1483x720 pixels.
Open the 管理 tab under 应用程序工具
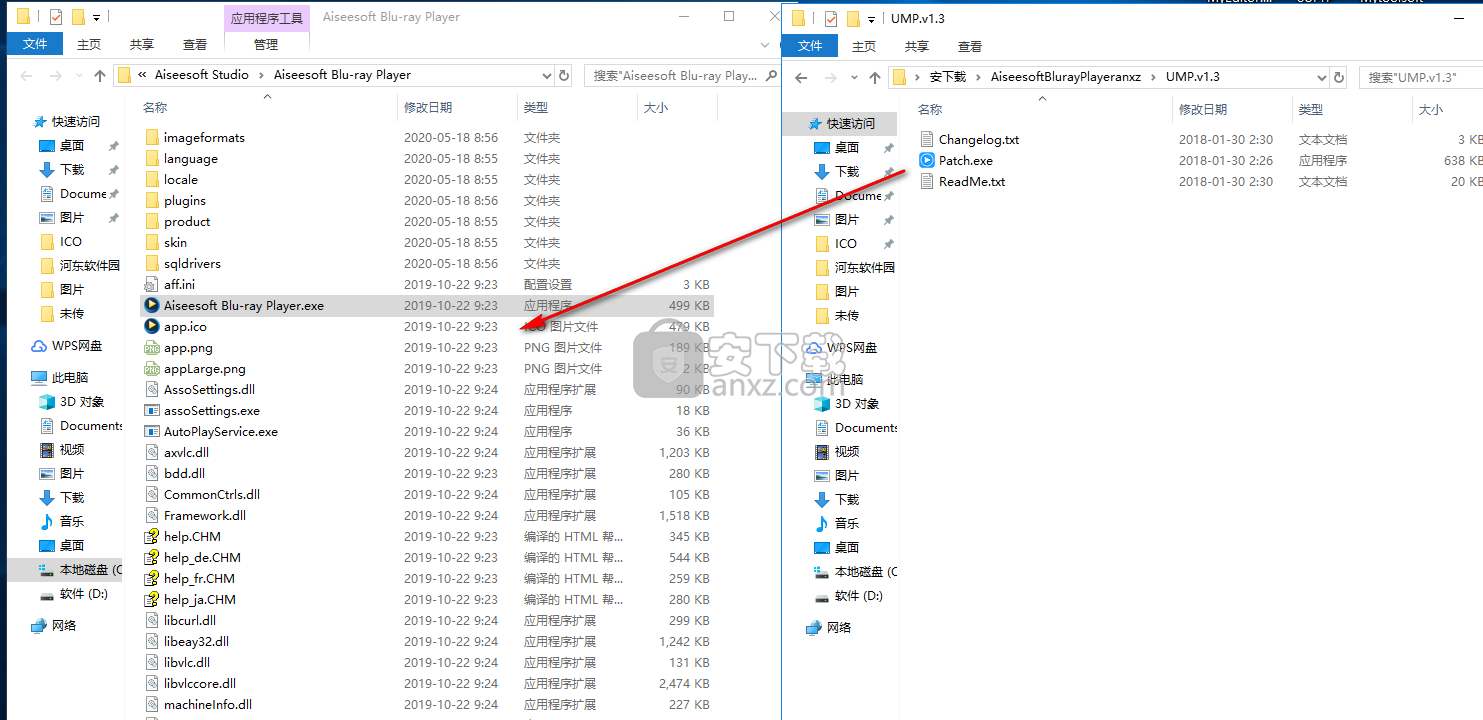266,44
